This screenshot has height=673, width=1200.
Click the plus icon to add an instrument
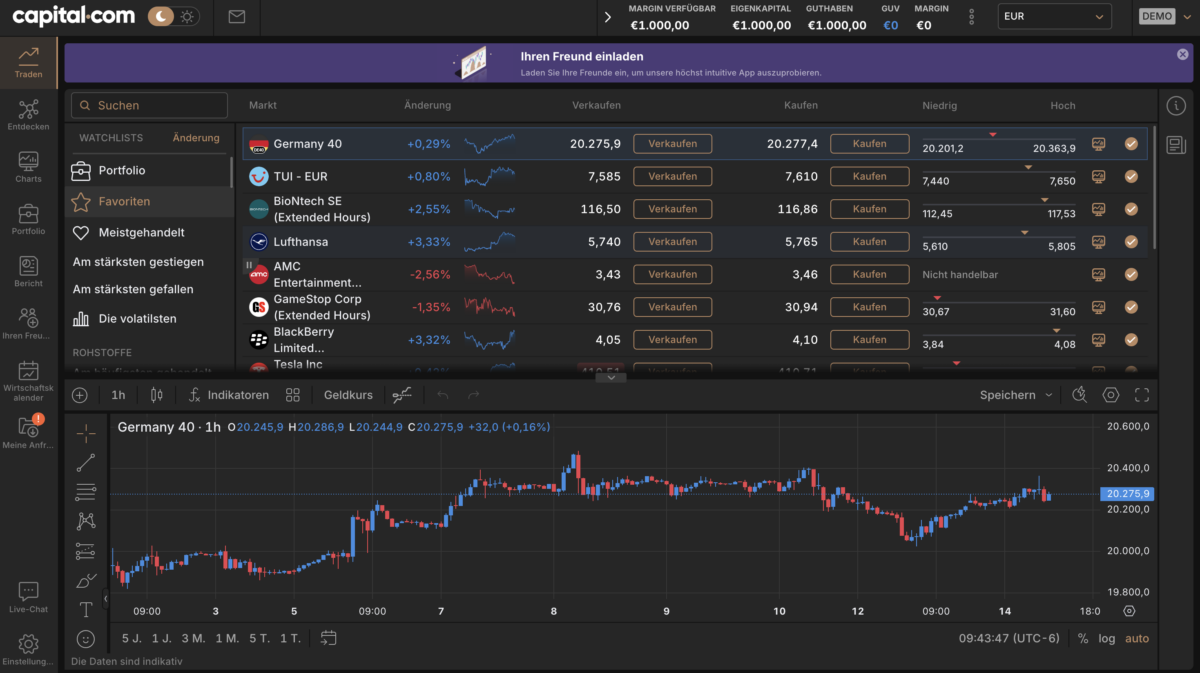coord(79,394)
